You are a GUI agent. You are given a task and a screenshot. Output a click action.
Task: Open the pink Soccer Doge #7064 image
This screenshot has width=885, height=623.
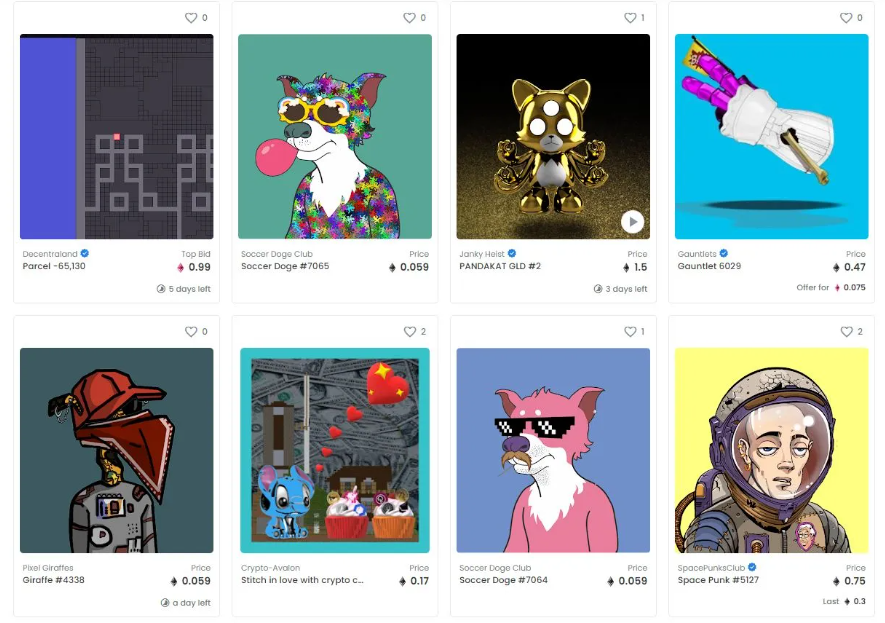pos(553,450)
